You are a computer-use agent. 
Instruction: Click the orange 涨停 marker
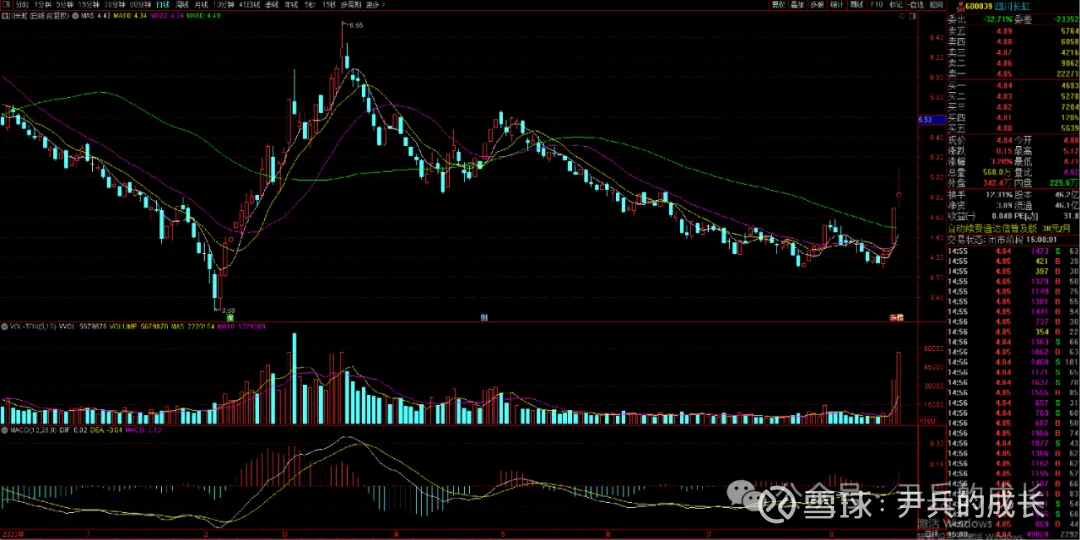(x=895, y=318)
